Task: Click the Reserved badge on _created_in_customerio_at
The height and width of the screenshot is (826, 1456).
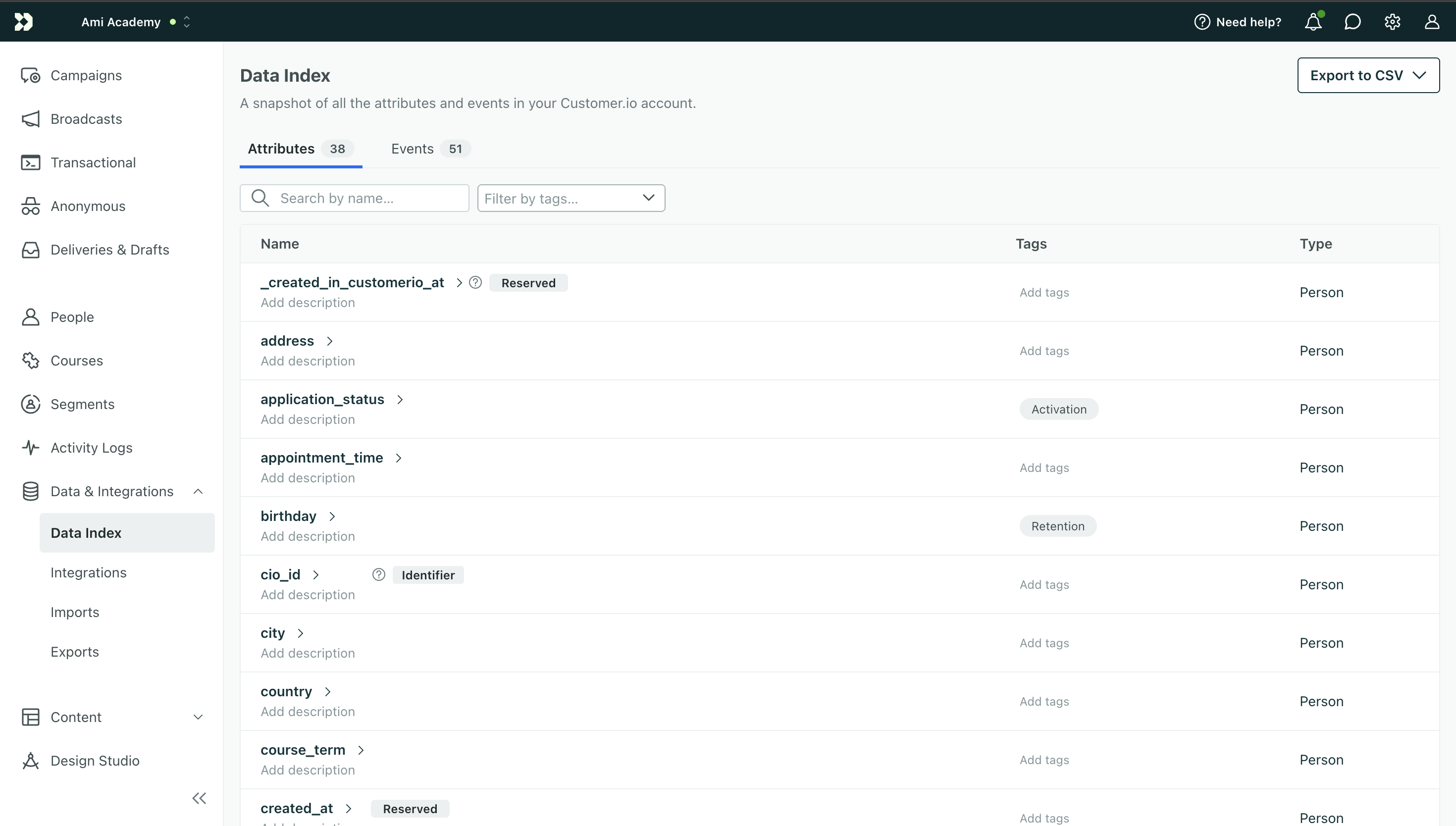Action: coord(528,283)
